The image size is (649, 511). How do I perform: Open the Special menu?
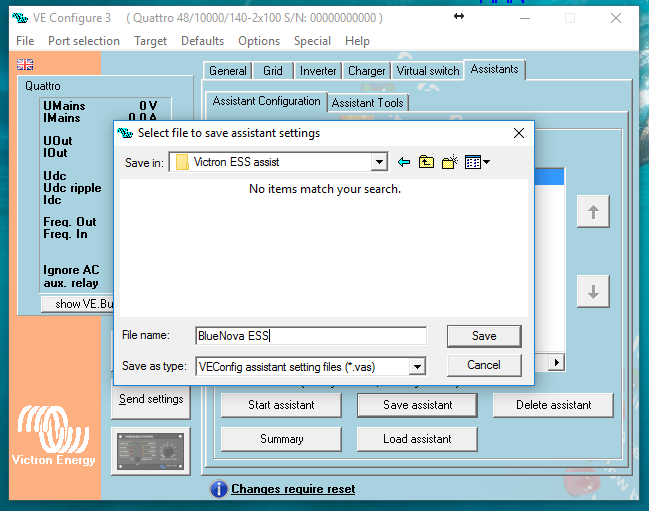pos(312,41)
